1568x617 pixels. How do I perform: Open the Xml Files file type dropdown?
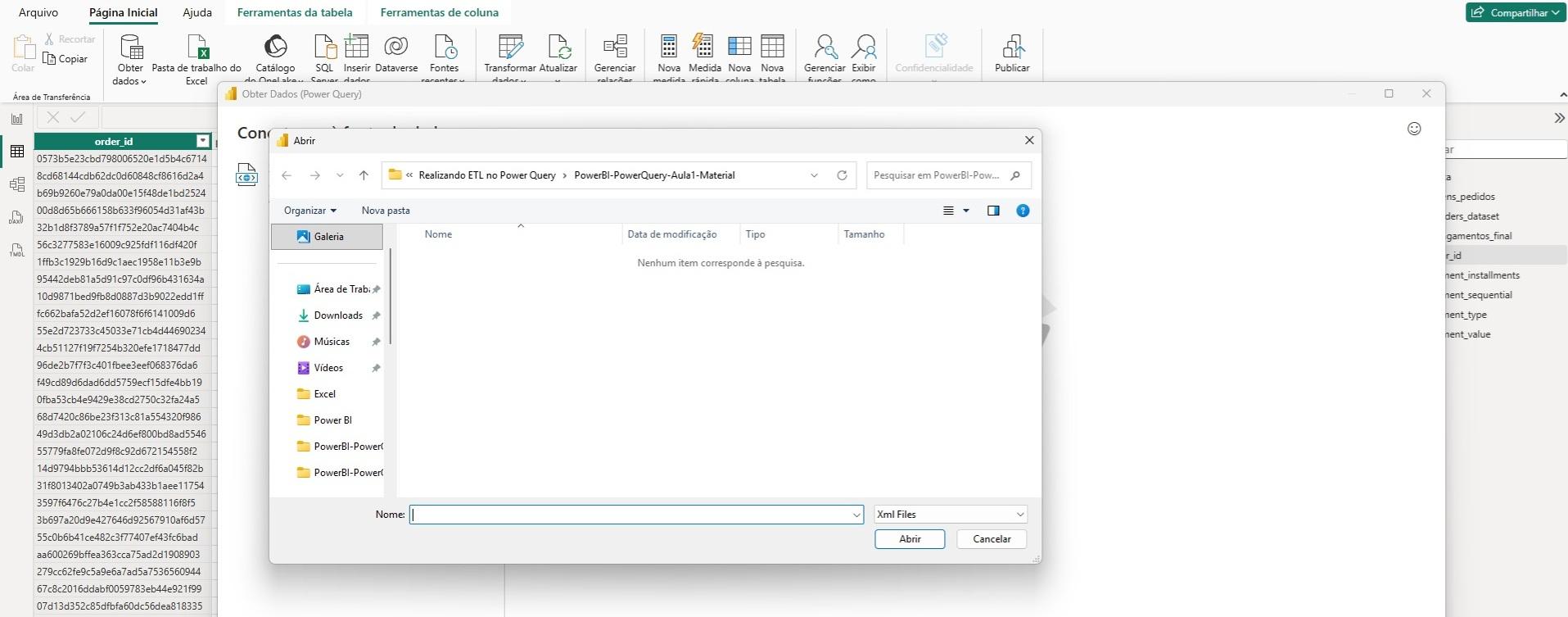(950, 515)
